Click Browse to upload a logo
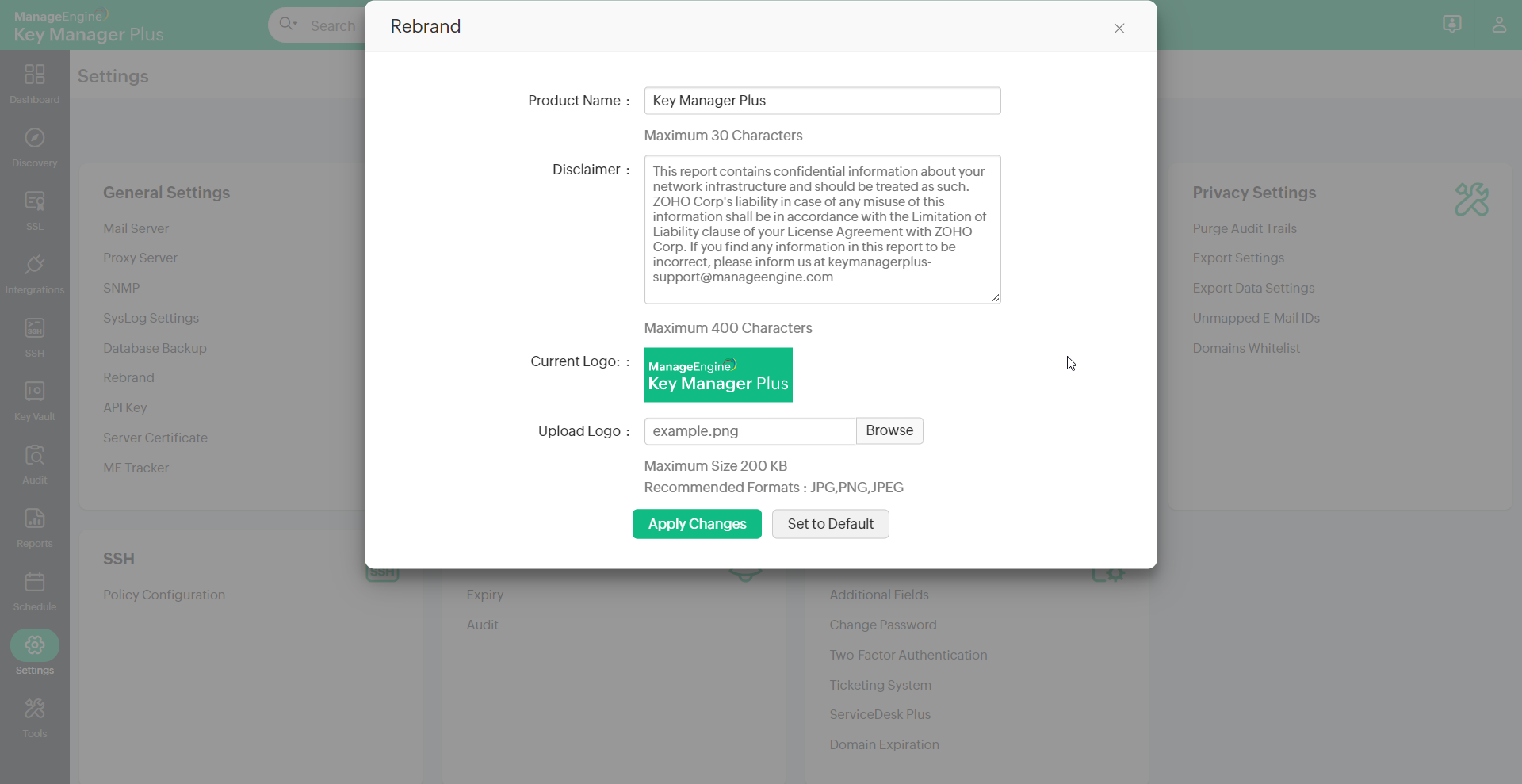This screenshot has width=1522, height=784. click(x=889, y=430)
